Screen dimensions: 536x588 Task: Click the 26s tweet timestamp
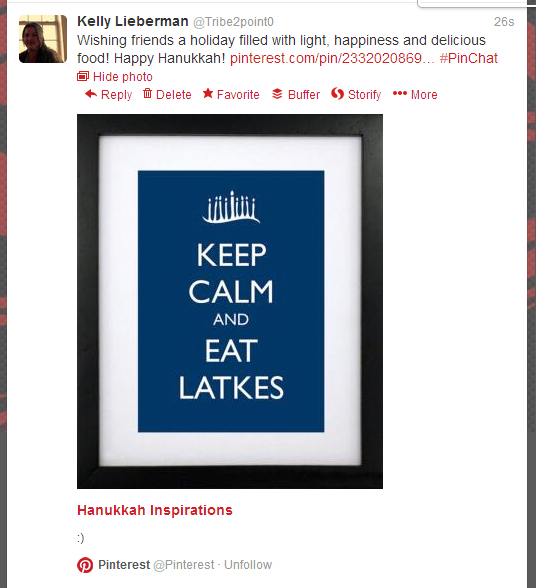coord(504,22)
